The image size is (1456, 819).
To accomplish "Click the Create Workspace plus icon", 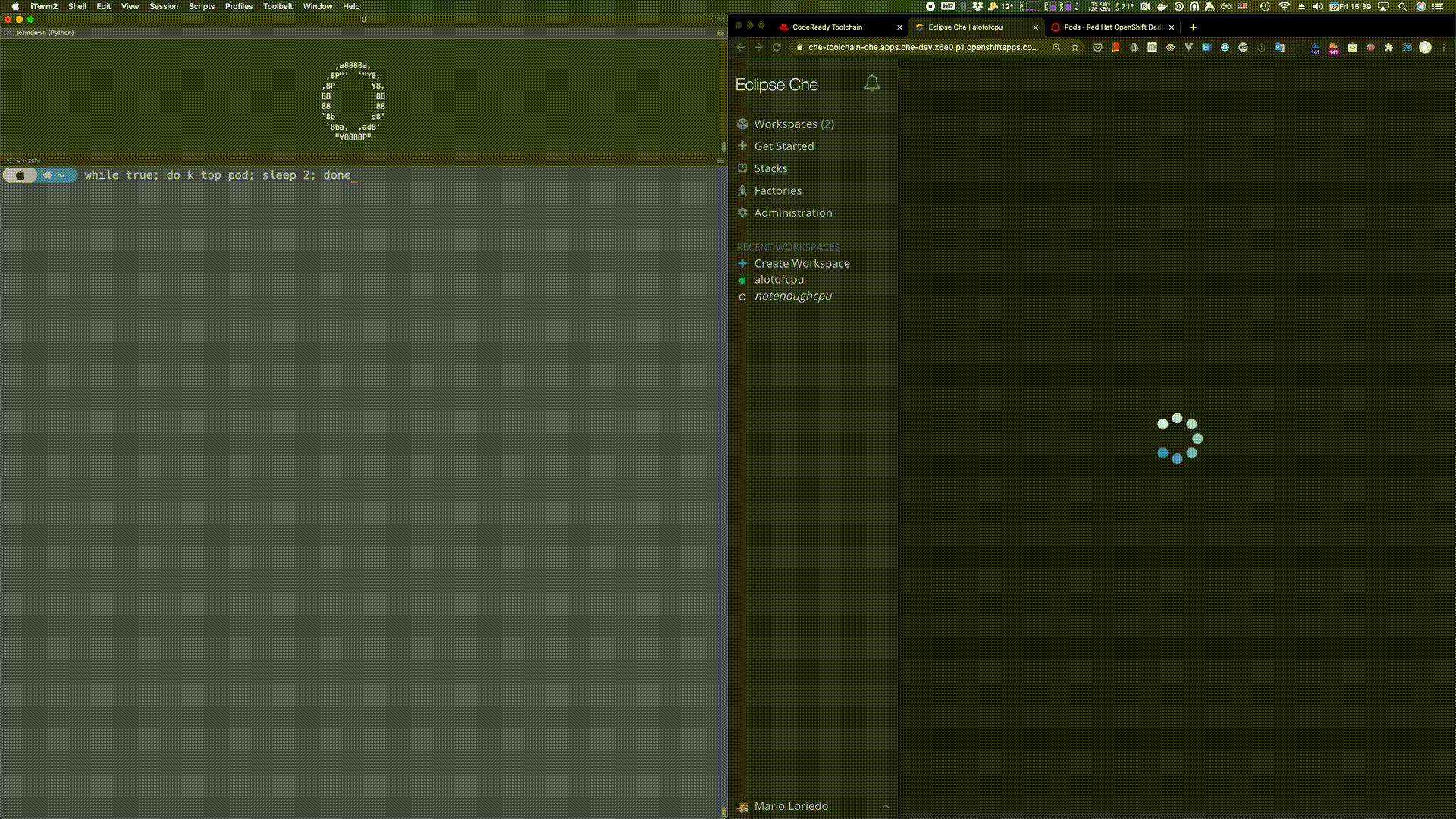I will click(x=742, y=263).
